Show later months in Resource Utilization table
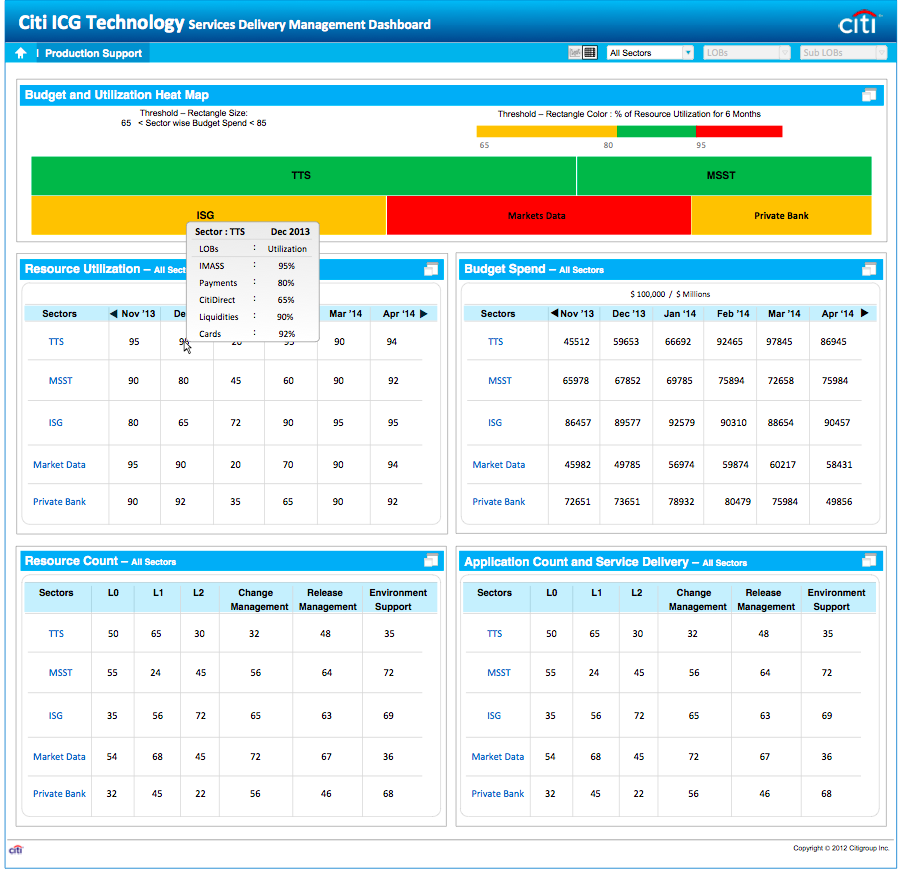902x872 pixels. tap(424, 313)
